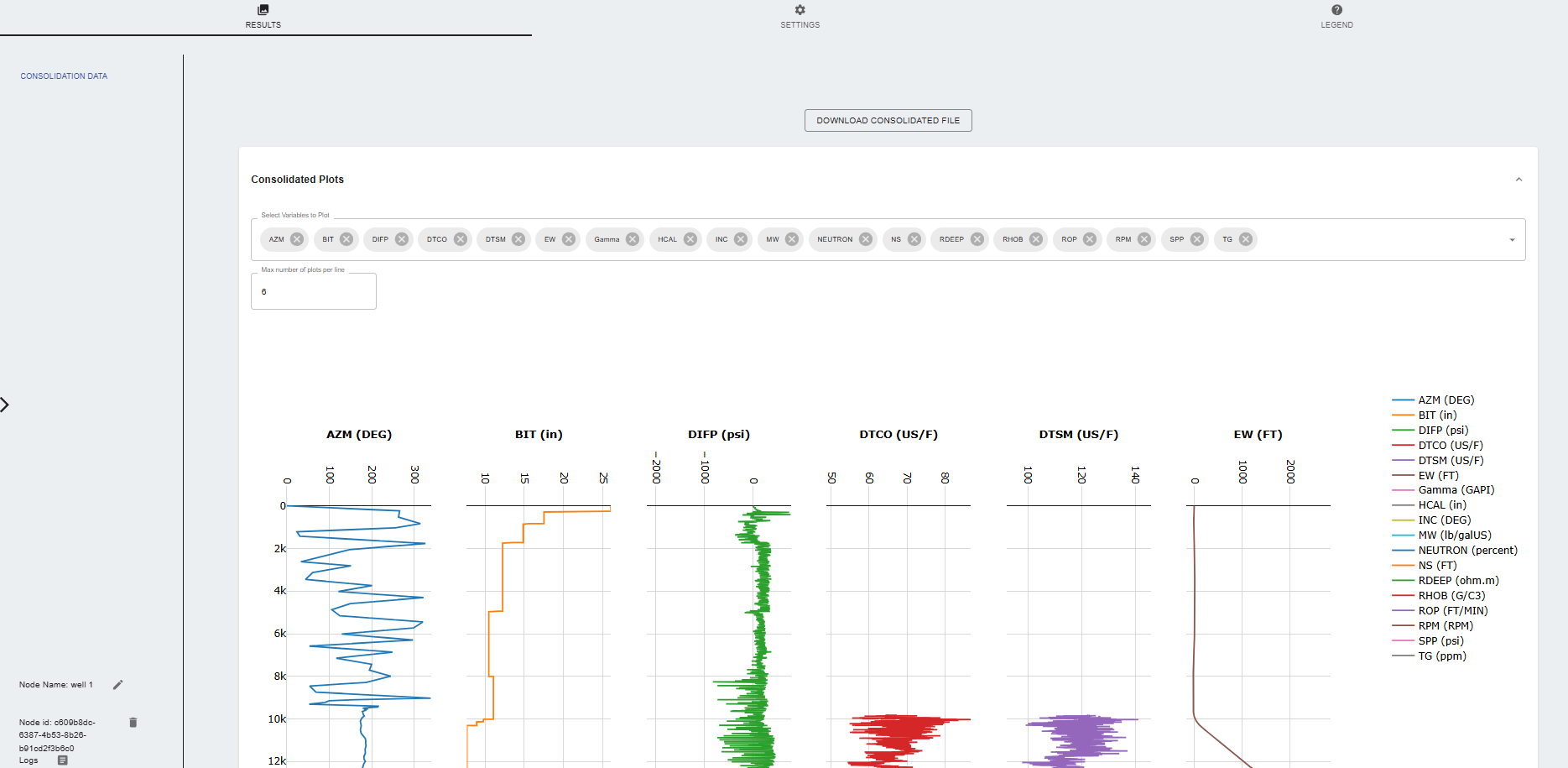Click the DIFP (psi) green legend line swatch
The width and height of the screenshot is (1568, 768).
1403,431
